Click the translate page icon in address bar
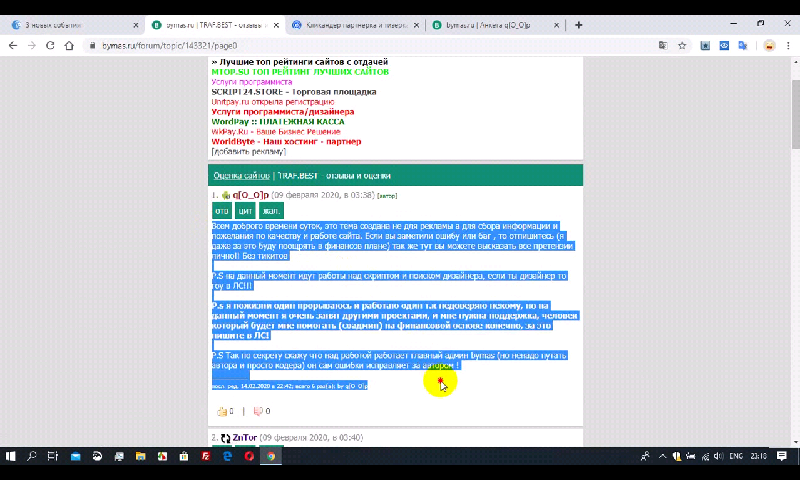Screen dimensions: 800x480 tap(662, 45)
